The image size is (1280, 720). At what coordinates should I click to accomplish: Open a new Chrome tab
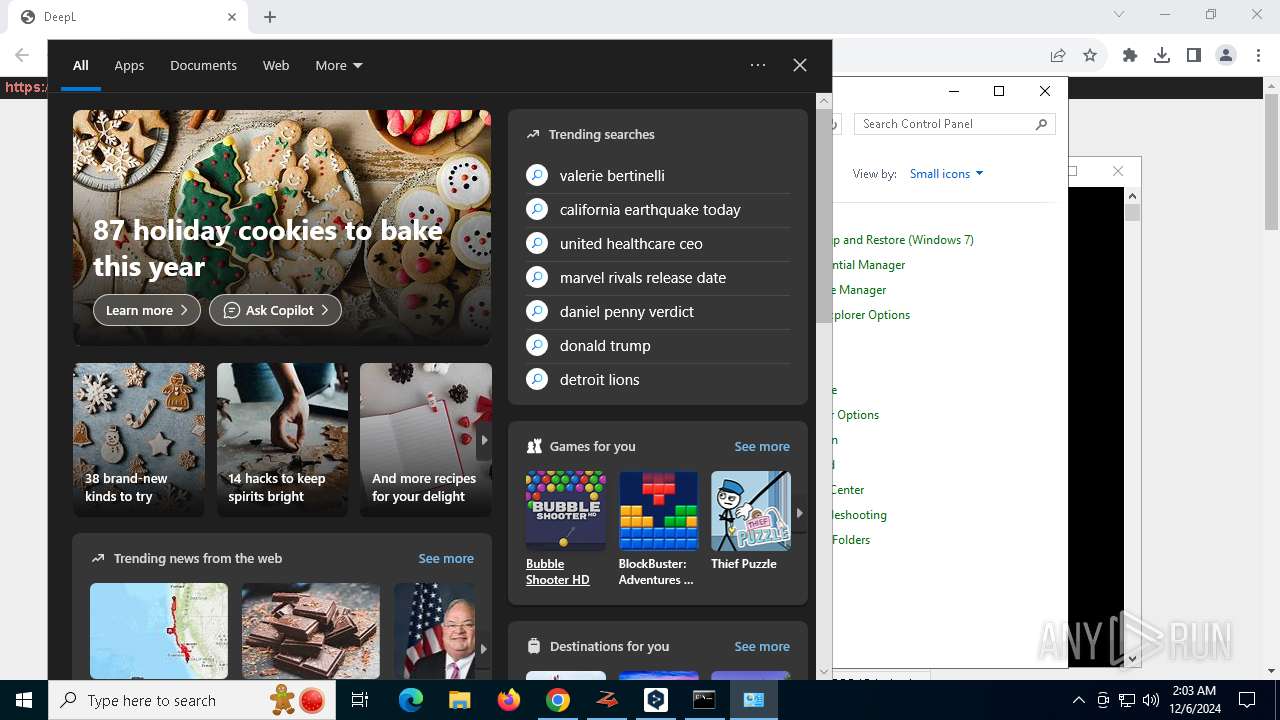(x=270, y=17)
